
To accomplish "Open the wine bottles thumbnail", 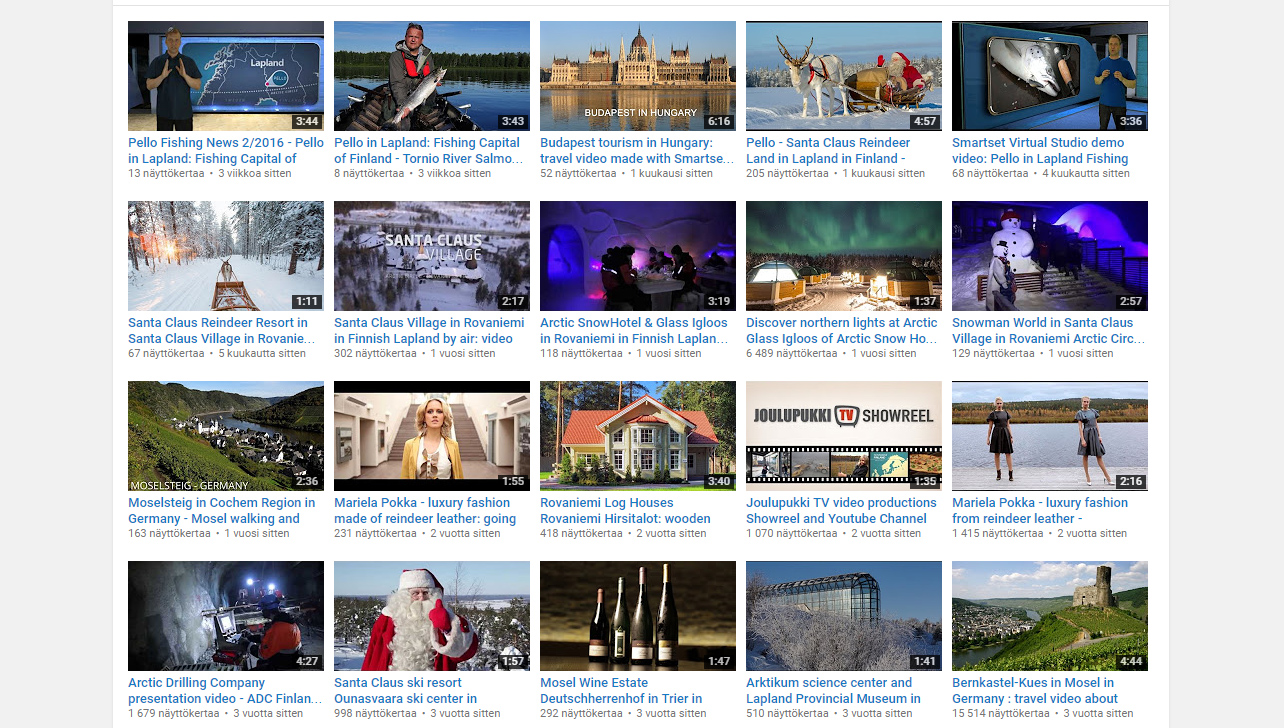I will click(x=638, y=616).
